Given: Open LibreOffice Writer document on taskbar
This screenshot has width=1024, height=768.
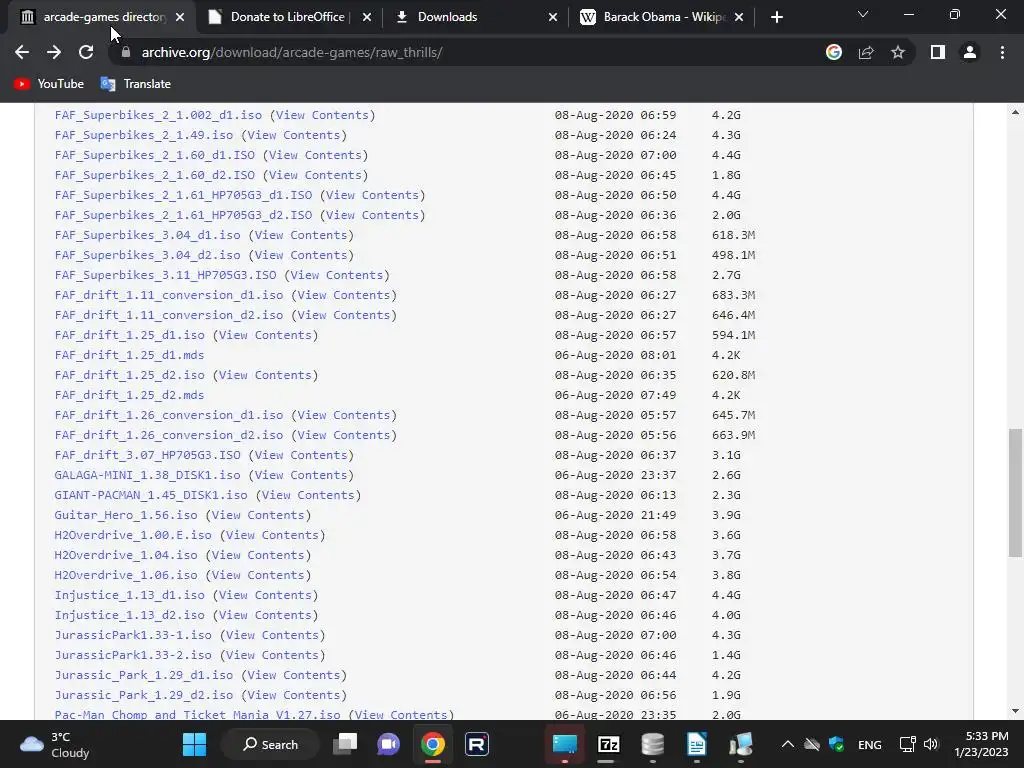Looking at the screenshot, I should coord(696,744).
